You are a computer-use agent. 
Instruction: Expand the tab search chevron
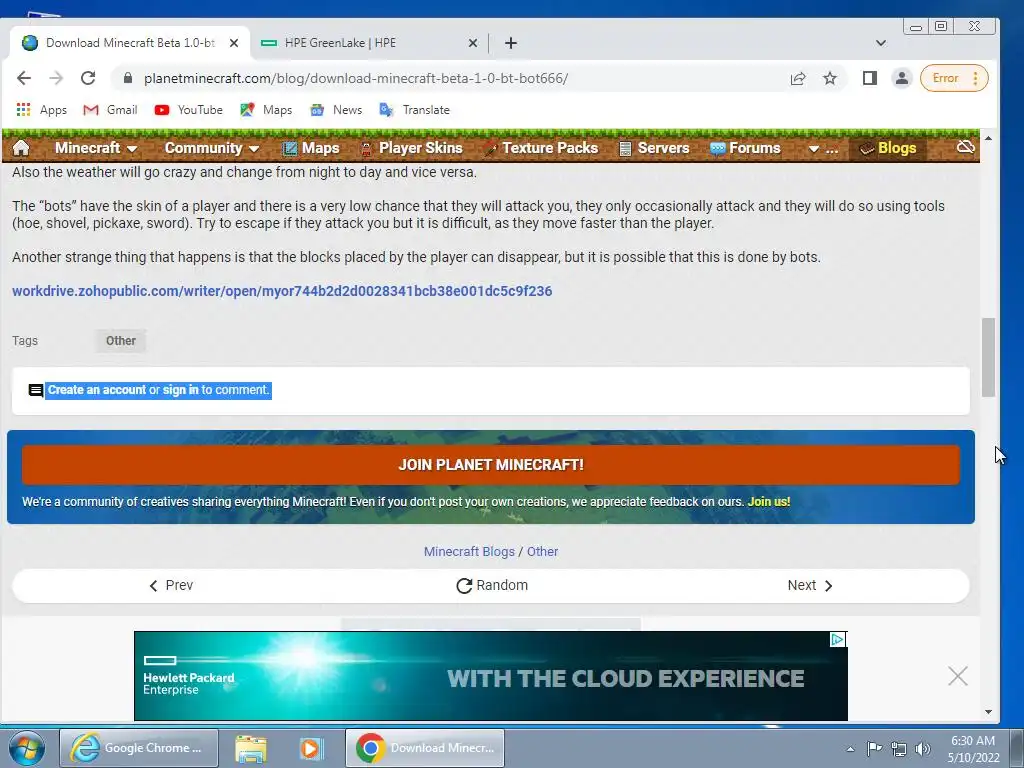click(880, 43)
